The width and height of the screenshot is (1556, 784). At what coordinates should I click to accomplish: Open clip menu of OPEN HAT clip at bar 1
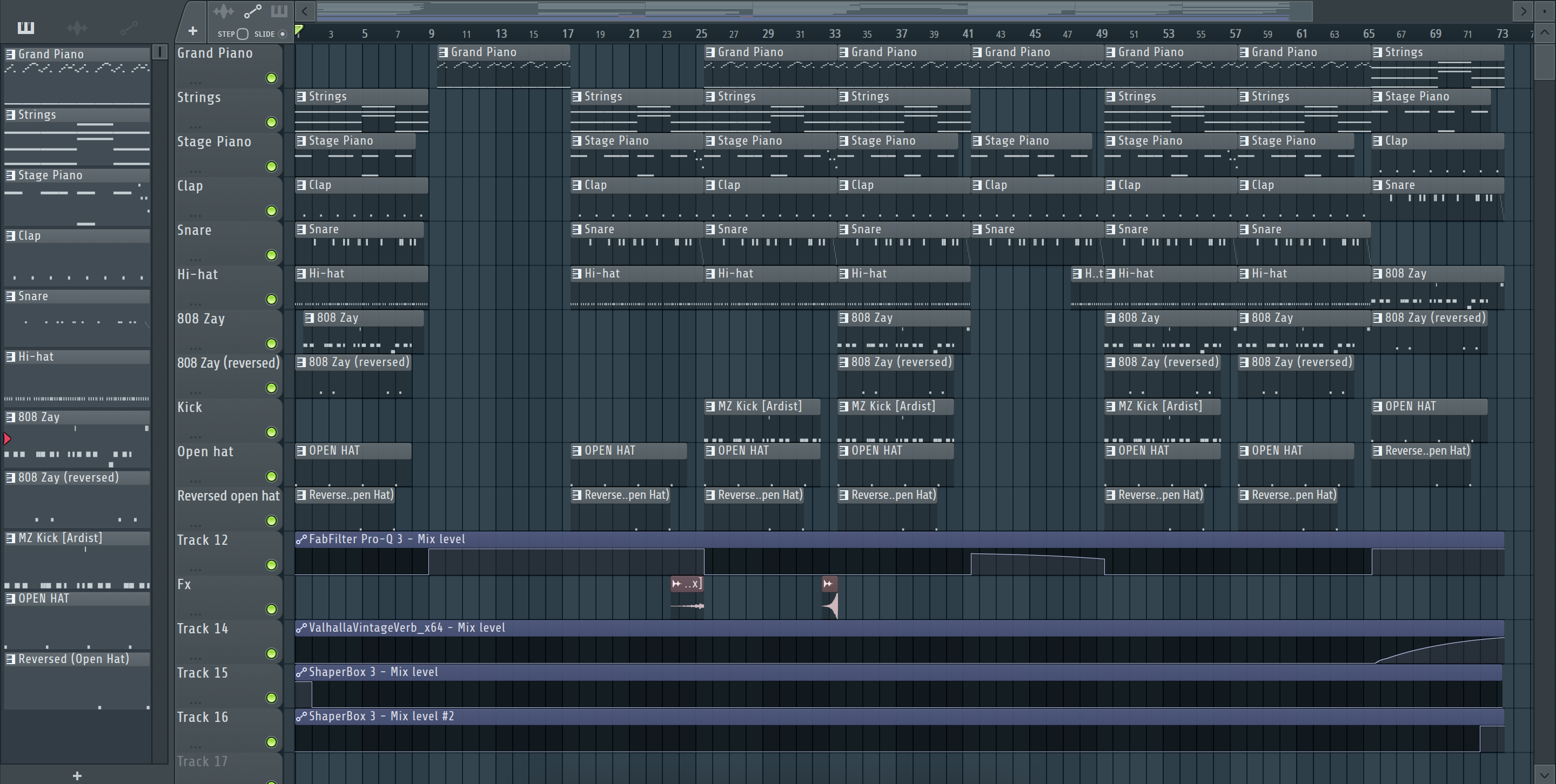coord(301,451)
